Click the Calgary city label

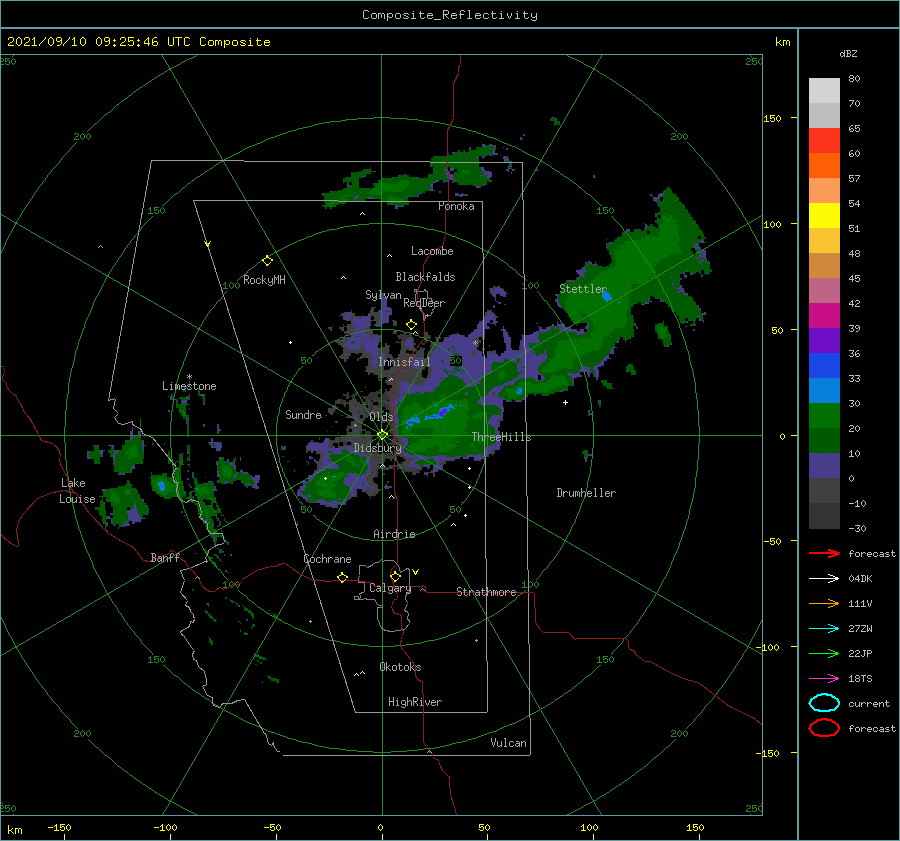(390, 588)
